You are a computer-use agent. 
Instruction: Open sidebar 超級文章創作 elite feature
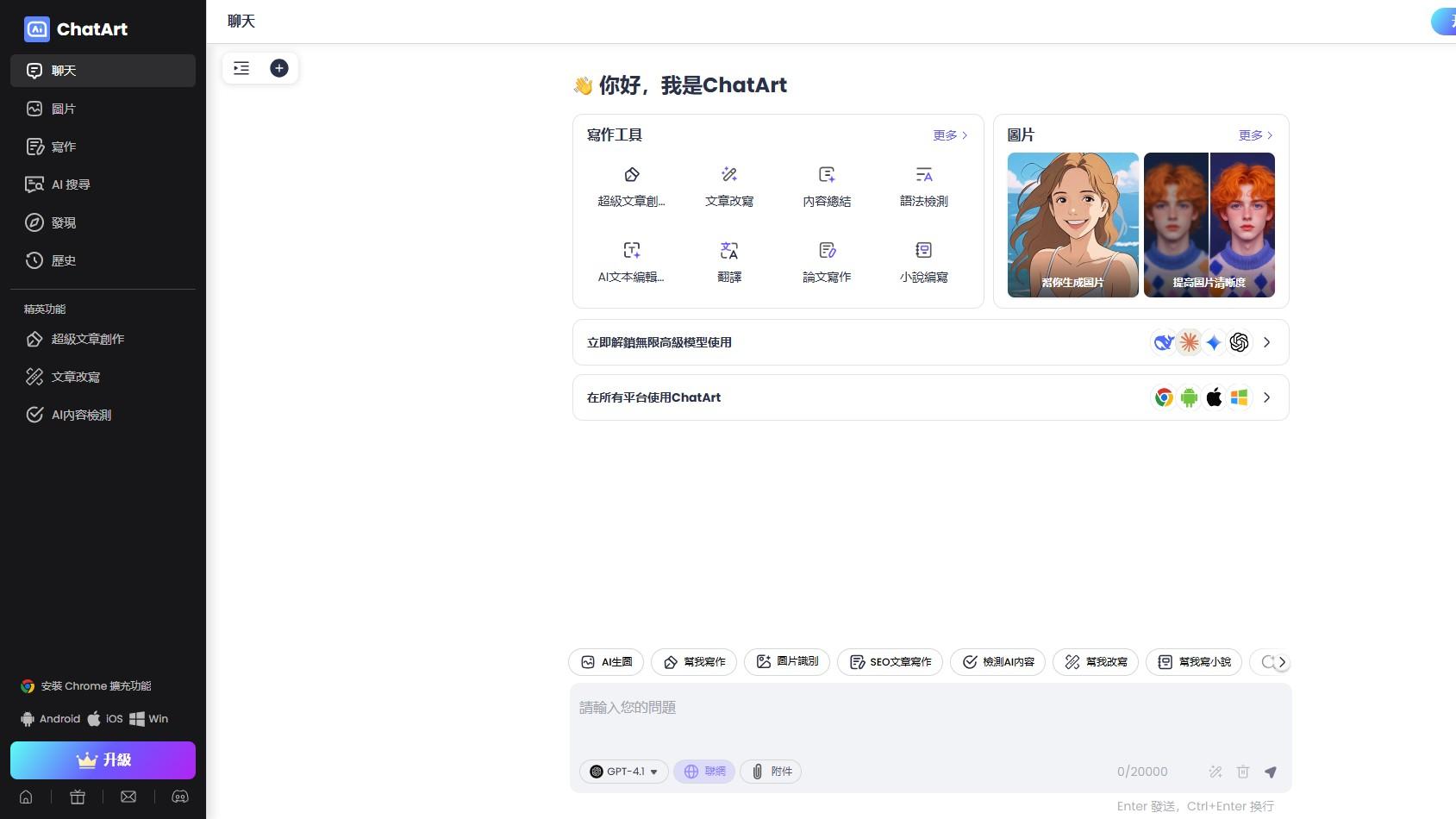click(103, 339)
